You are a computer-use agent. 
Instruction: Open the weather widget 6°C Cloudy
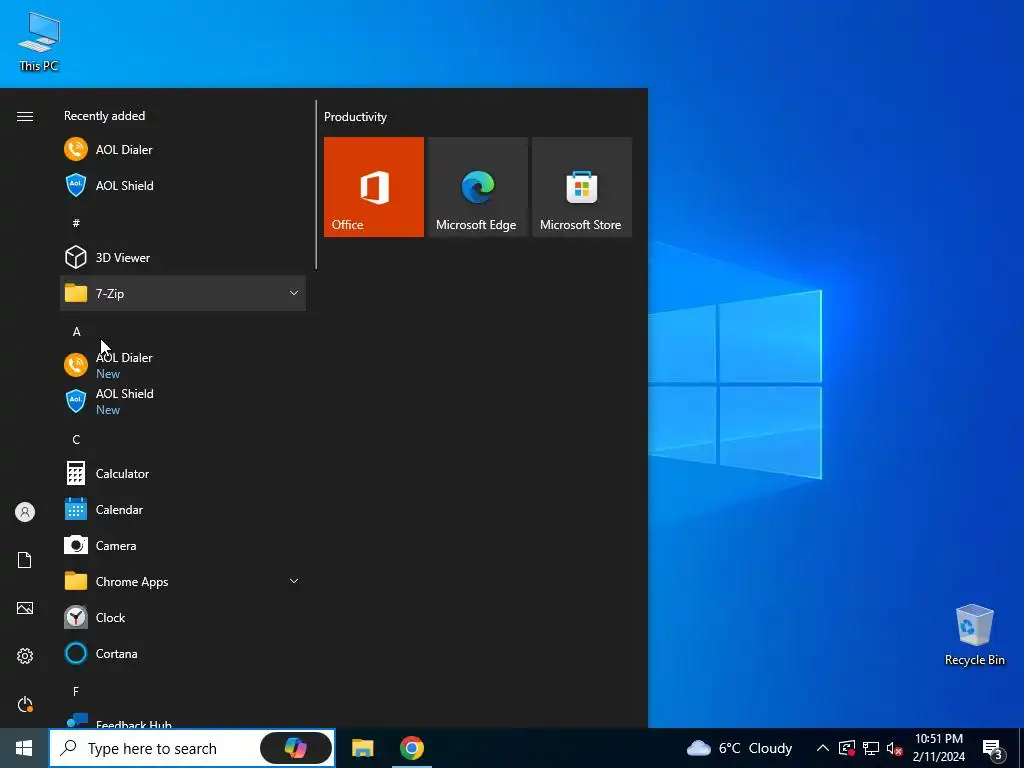tap(739, 748)
